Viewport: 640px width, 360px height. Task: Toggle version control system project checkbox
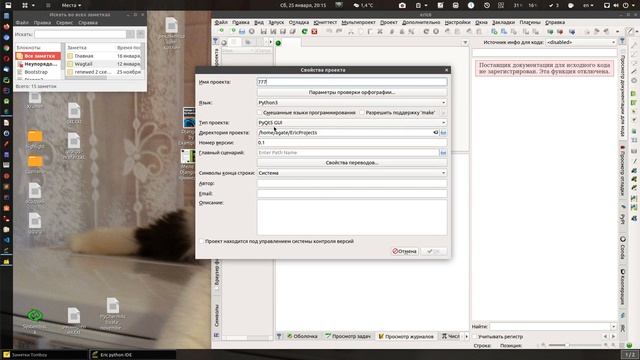click(x=202, y=241)
